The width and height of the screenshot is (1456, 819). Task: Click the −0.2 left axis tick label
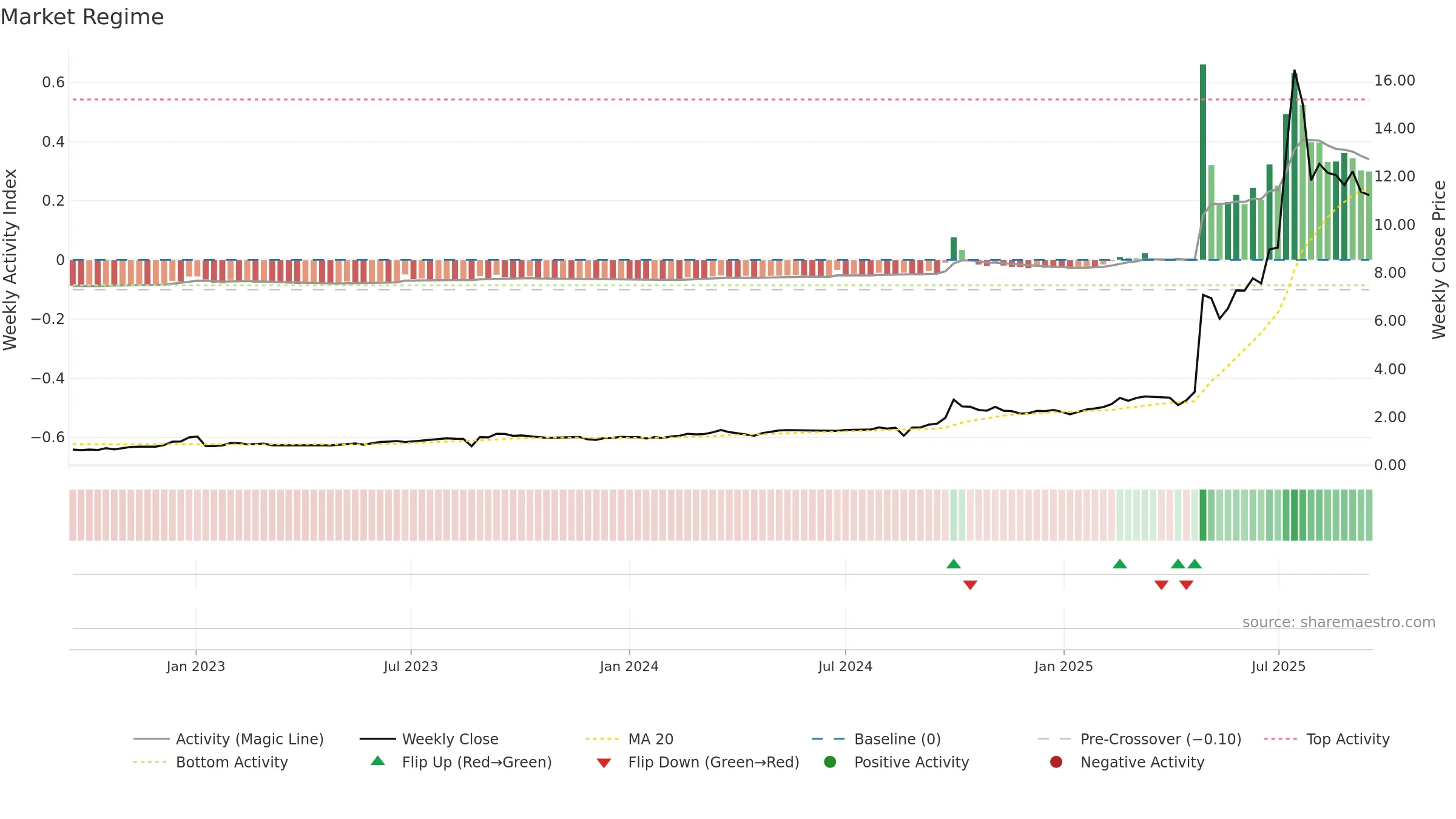[48, 319]
